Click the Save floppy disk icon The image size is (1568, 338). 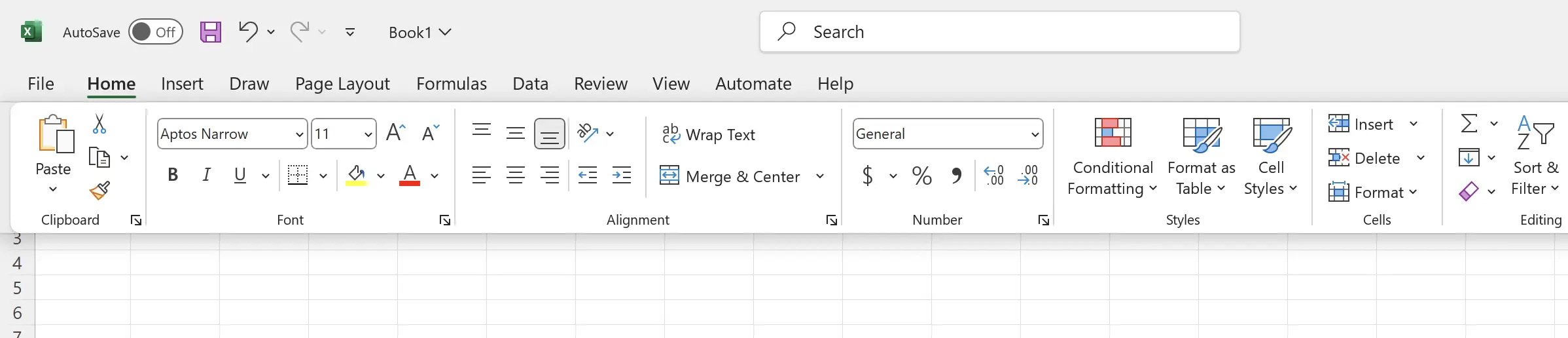210,32
